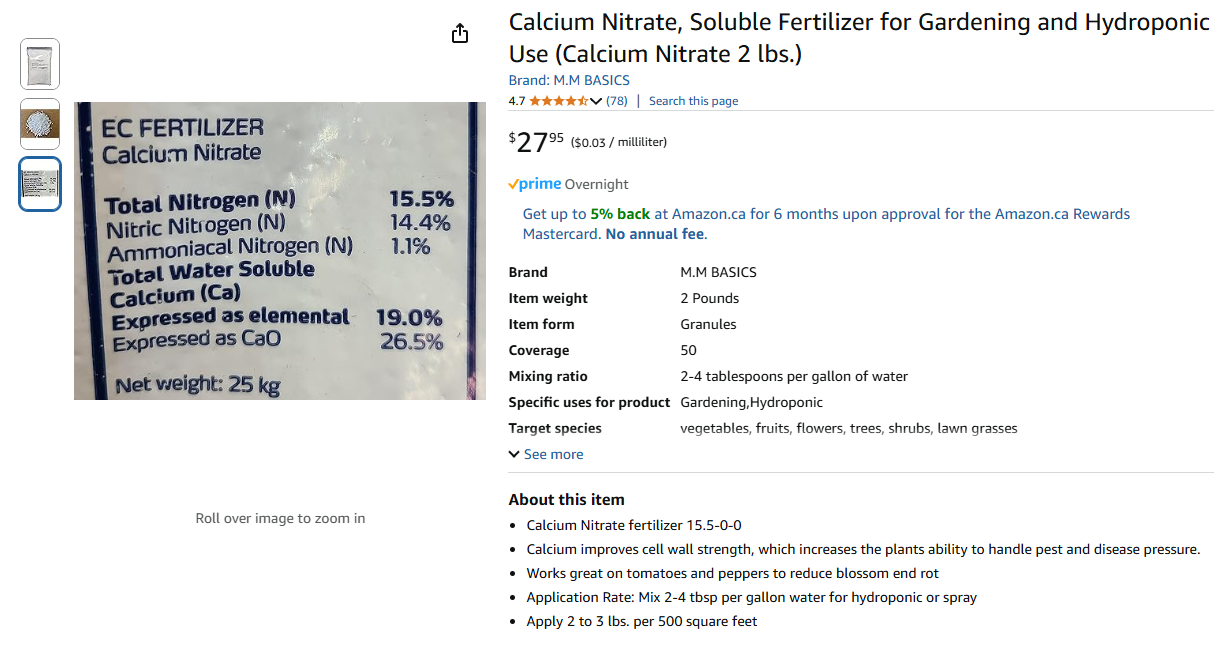Screen dimensions: 1231x646
Task: Click the product title Calcium Nitrate heading
Action: coord(859,38)
